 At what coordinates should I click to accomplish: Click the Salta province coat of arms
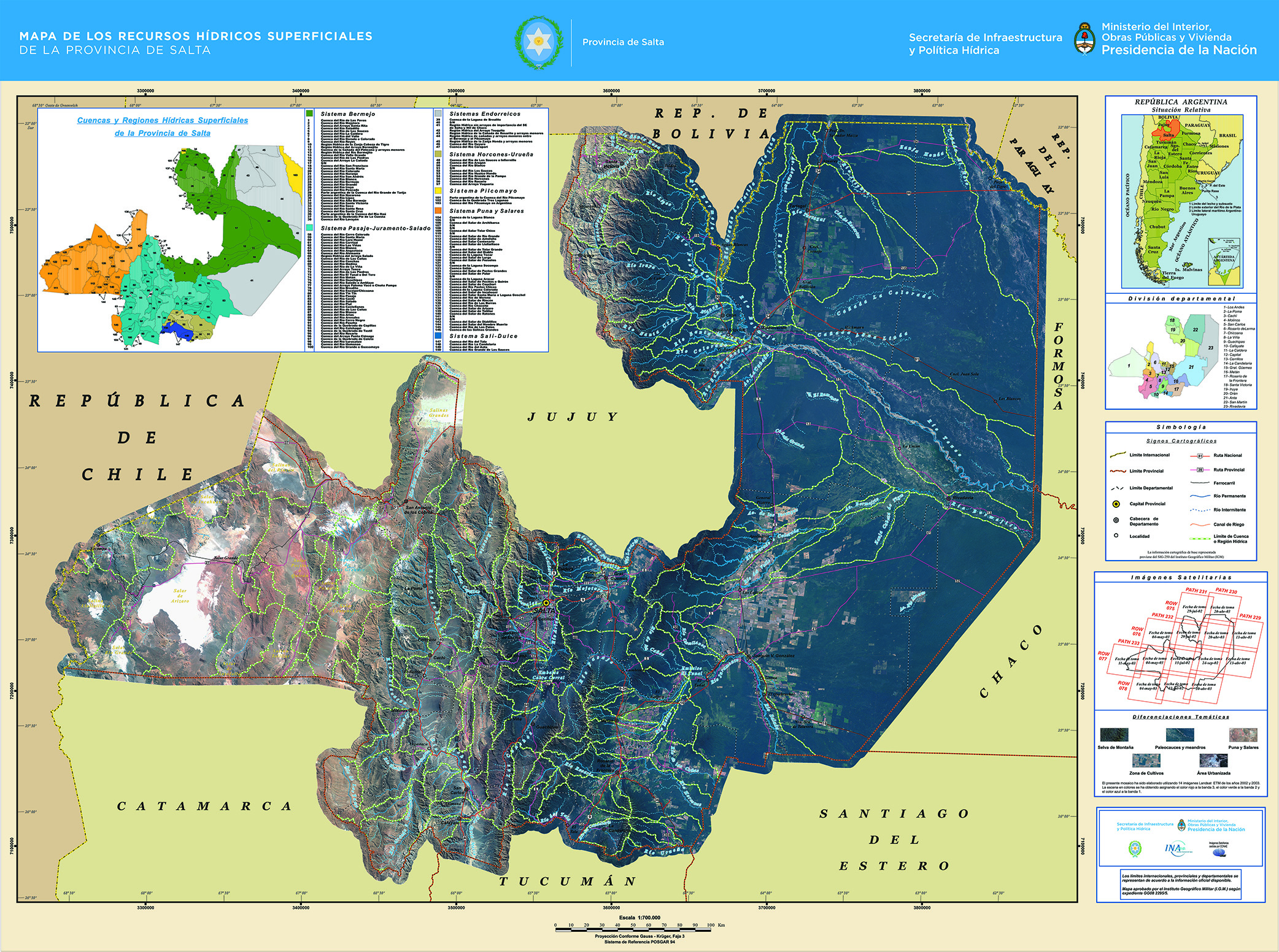[538, 42]
